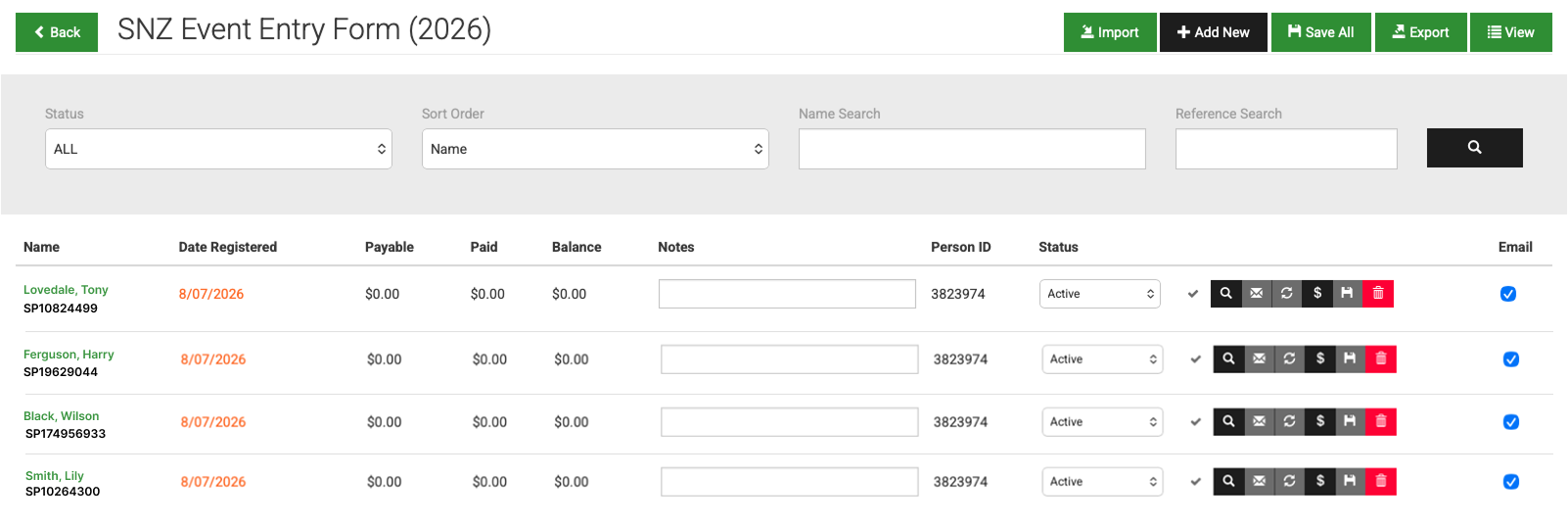Click the dollar icon for Smith, Lily

pyautogui.click(x=1320, y=482)
